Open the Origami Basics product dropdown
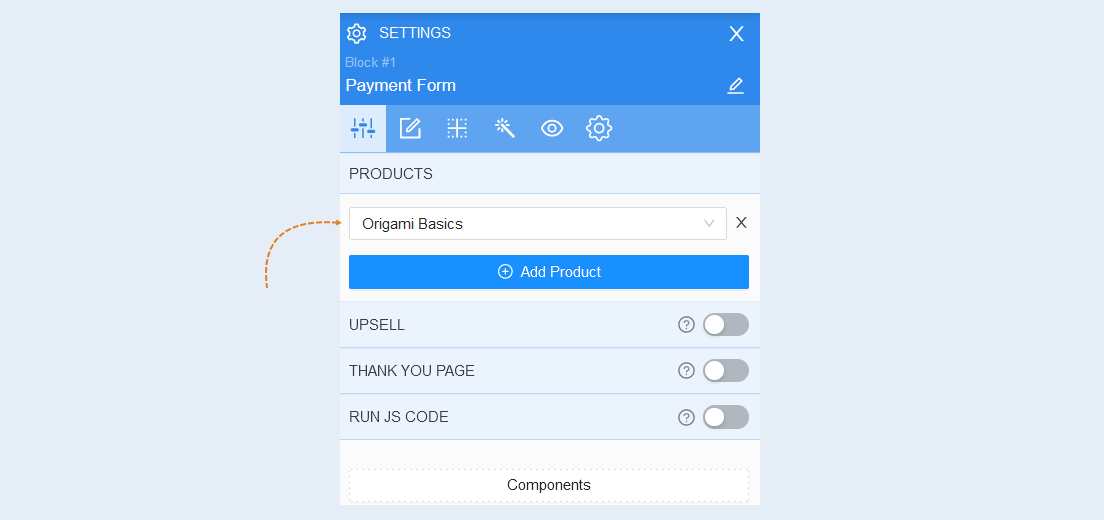Image resolution: width=1104 pixels, height=520 pixels. tap(538, 223)
